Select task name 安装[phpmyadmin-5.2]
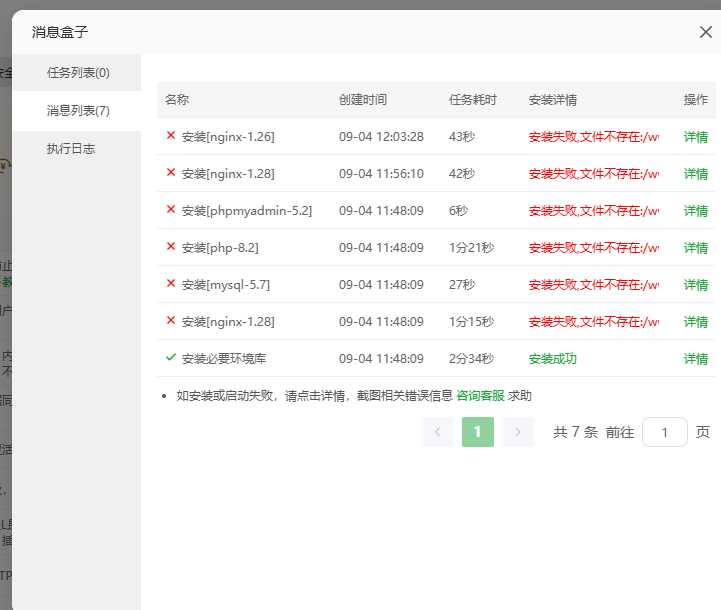The height and width of the screenshot is (610, 721). pyautogui.click(x=247, y=211)
